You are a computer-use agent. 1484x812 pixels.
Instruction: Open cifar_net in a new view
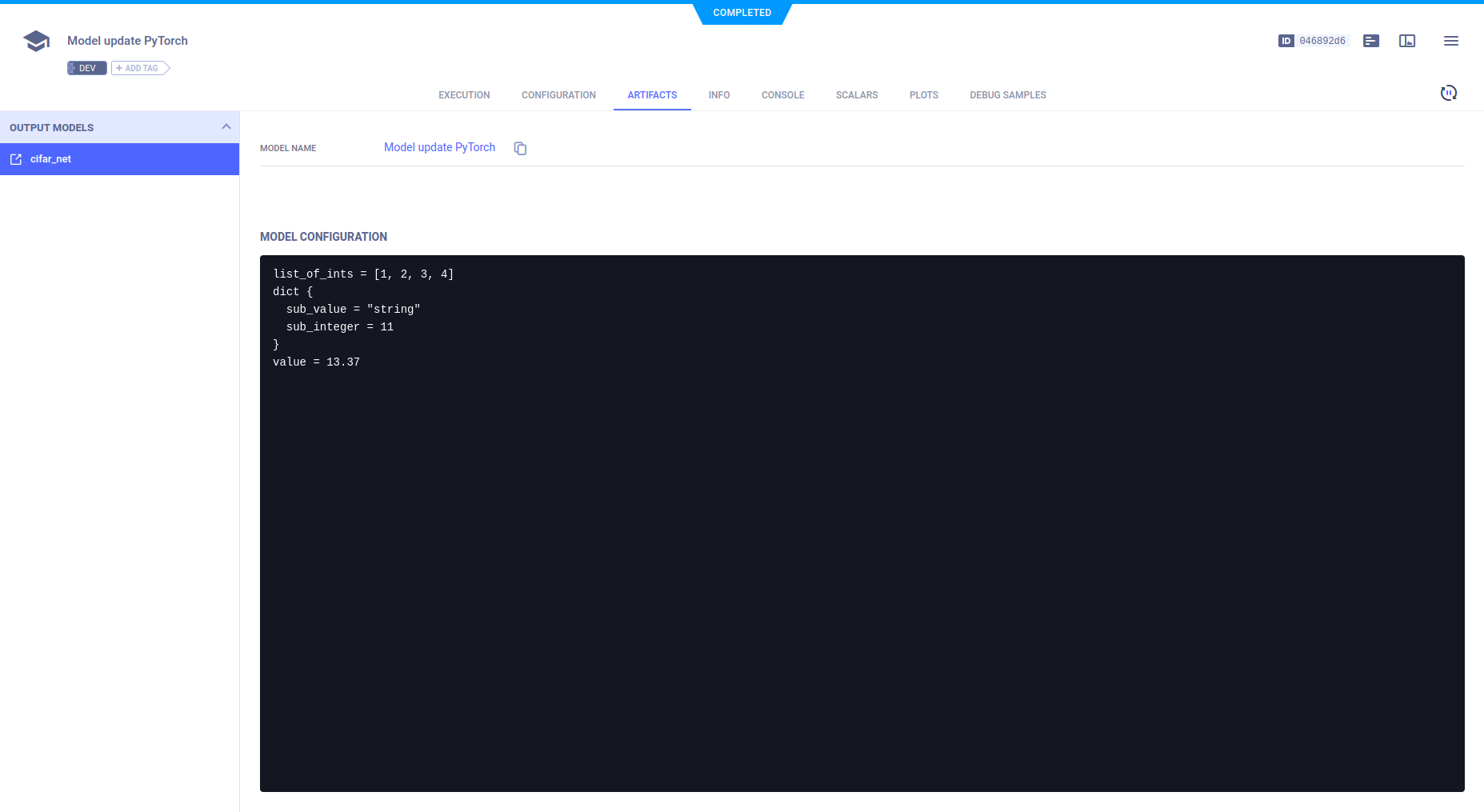pyautogui.click(x=16, y=158)
